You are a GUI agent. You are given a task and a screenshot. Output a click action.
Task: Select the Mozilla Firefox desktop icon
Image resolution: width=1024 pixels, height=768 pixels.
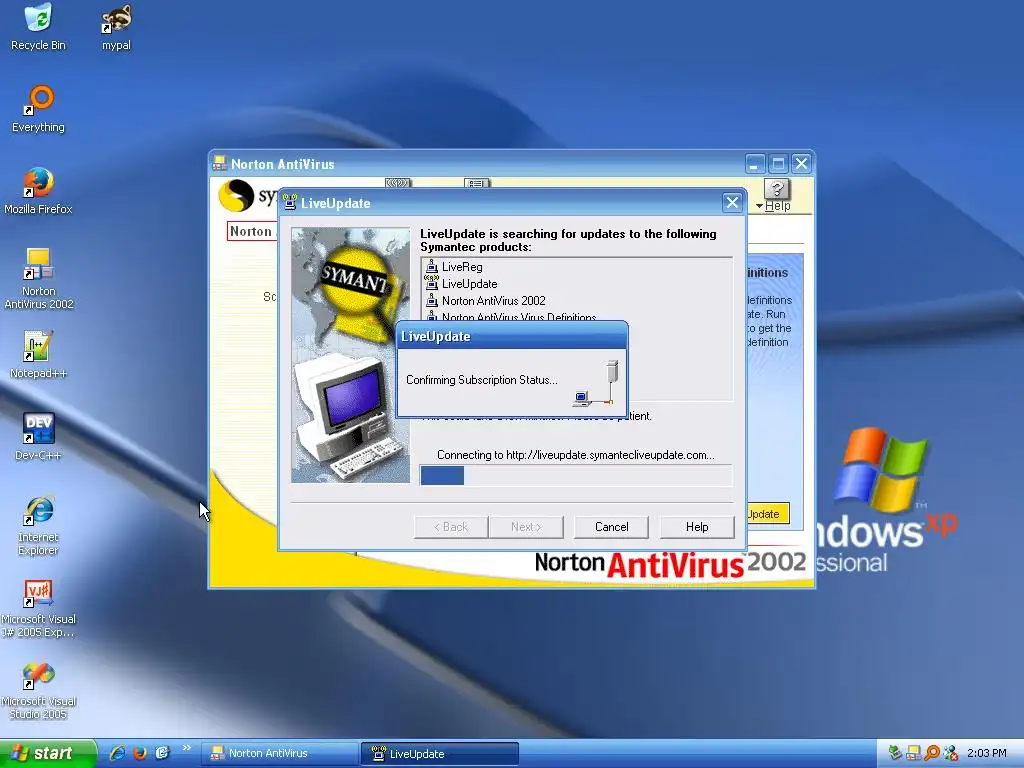[38, 191]
